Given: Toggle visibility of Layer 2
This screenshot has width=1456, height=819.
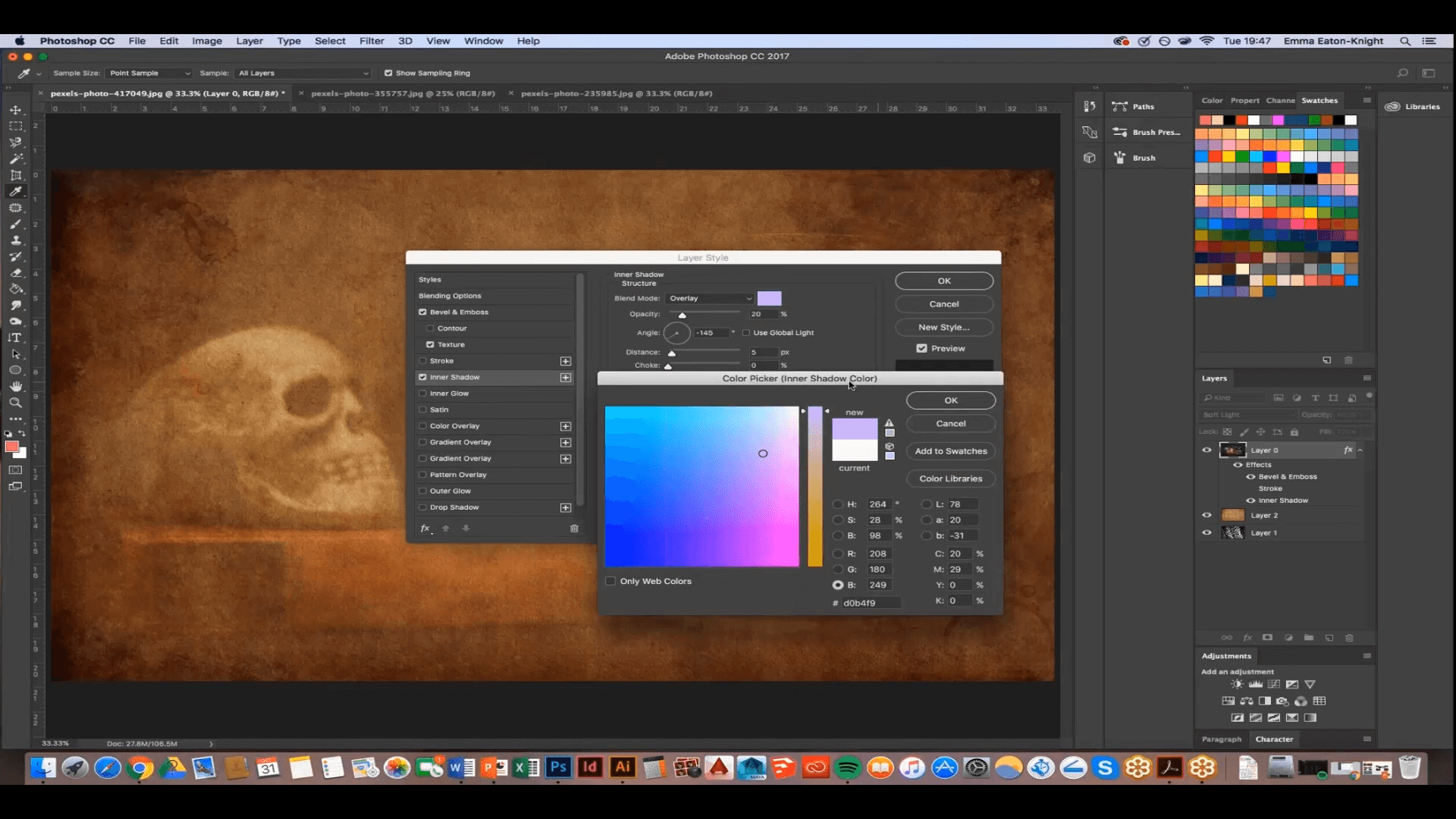Looking at the screenshot, I should pos(1207,515).
